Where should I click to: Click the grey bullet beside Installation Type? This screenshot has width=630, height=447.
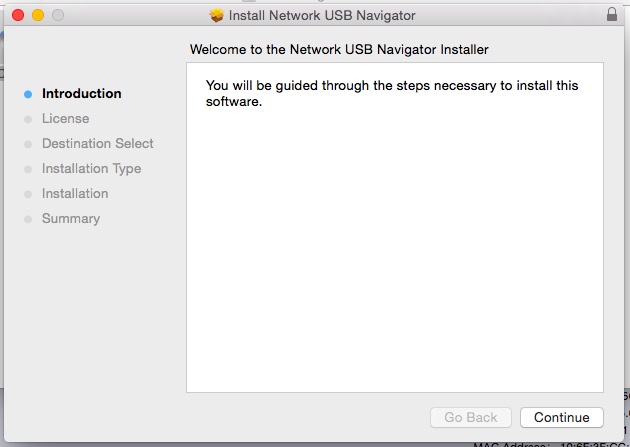[x=28, y=169]
